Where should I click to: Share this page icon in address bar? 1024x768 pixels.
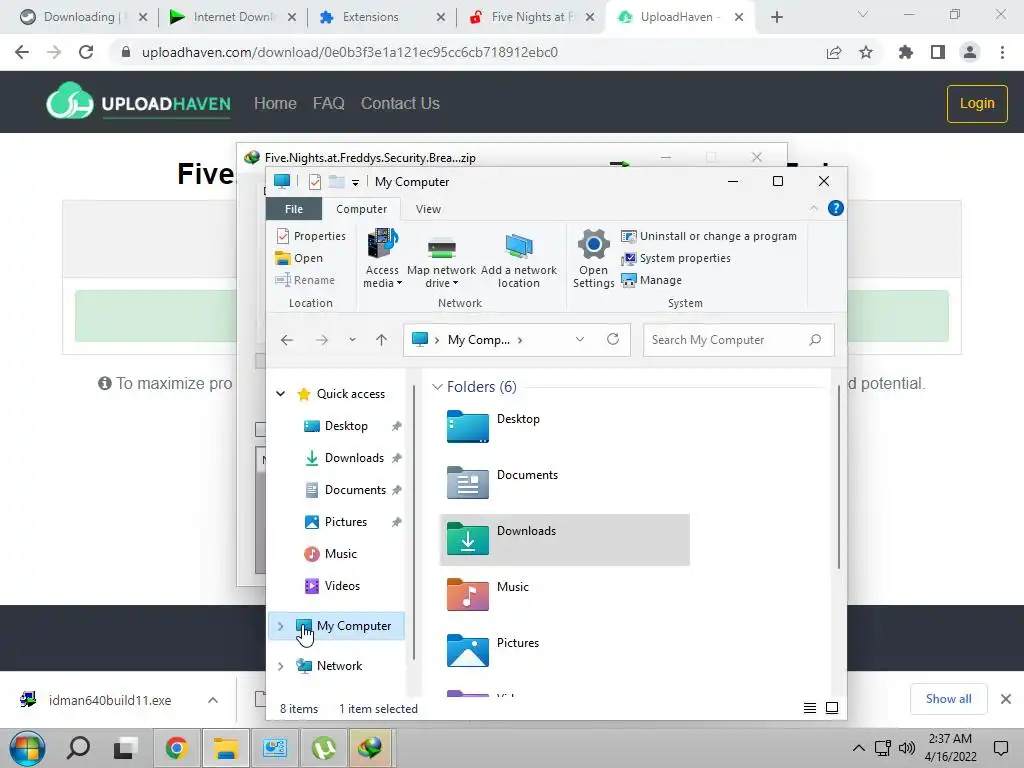pyautogui.click(x=834, y=52)
